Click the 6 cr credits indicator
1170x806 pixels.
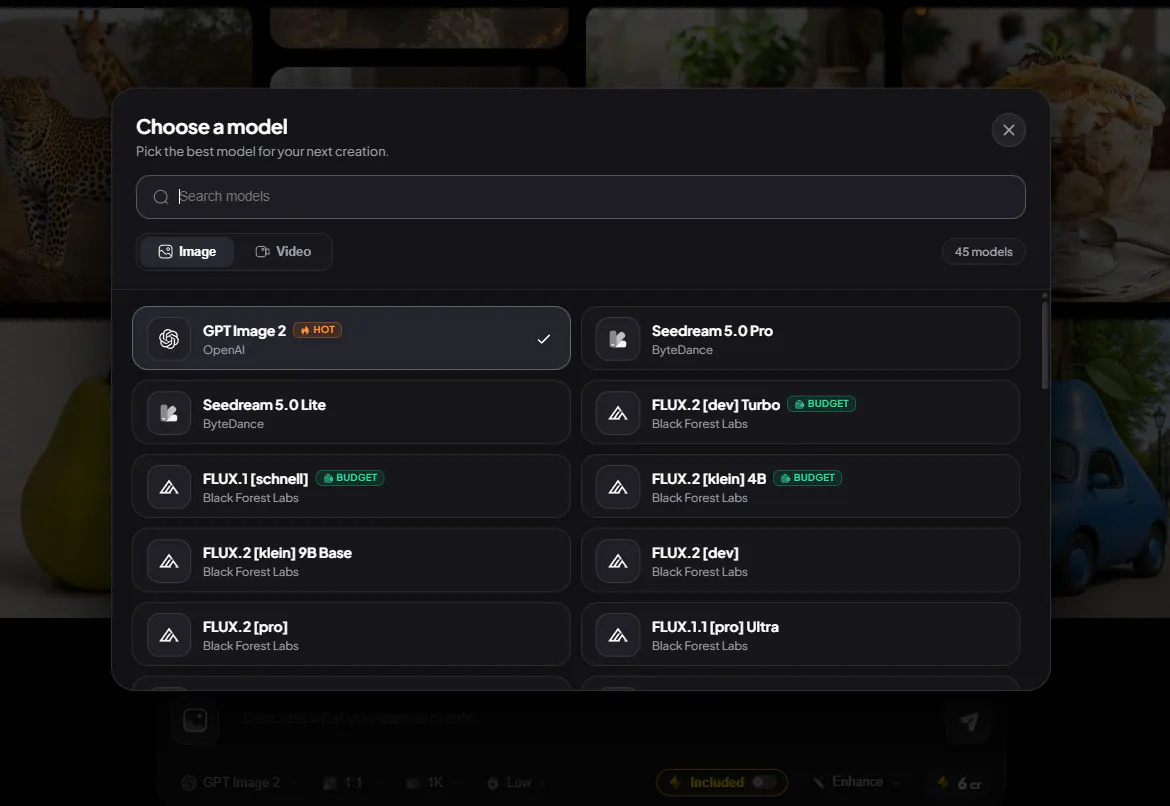(x=961, y=782)
